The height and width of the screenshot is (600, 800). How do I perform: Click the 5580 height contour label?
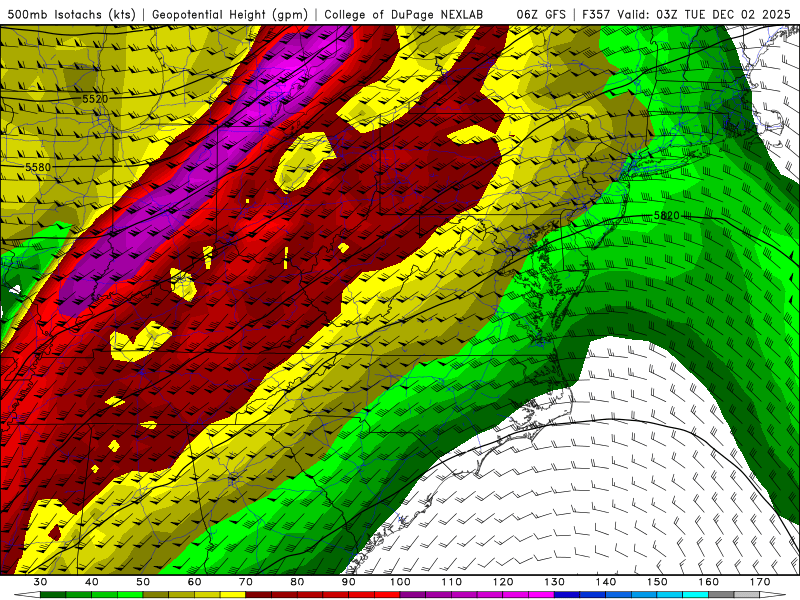pyautogui.click(x=38, y=167)
